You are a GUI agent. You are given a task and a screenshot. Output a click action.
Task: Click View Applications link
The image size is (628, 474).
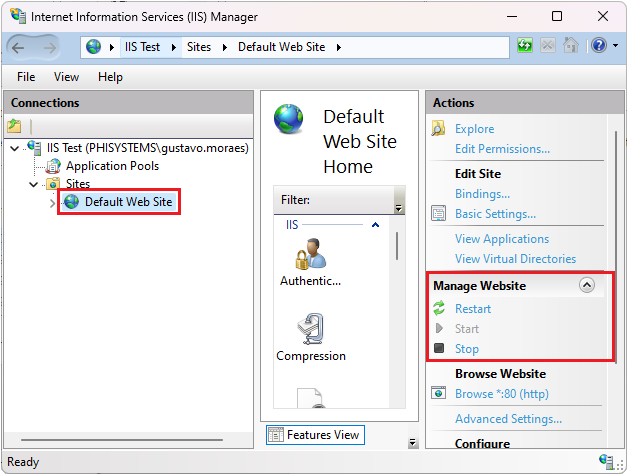(502, 238)
